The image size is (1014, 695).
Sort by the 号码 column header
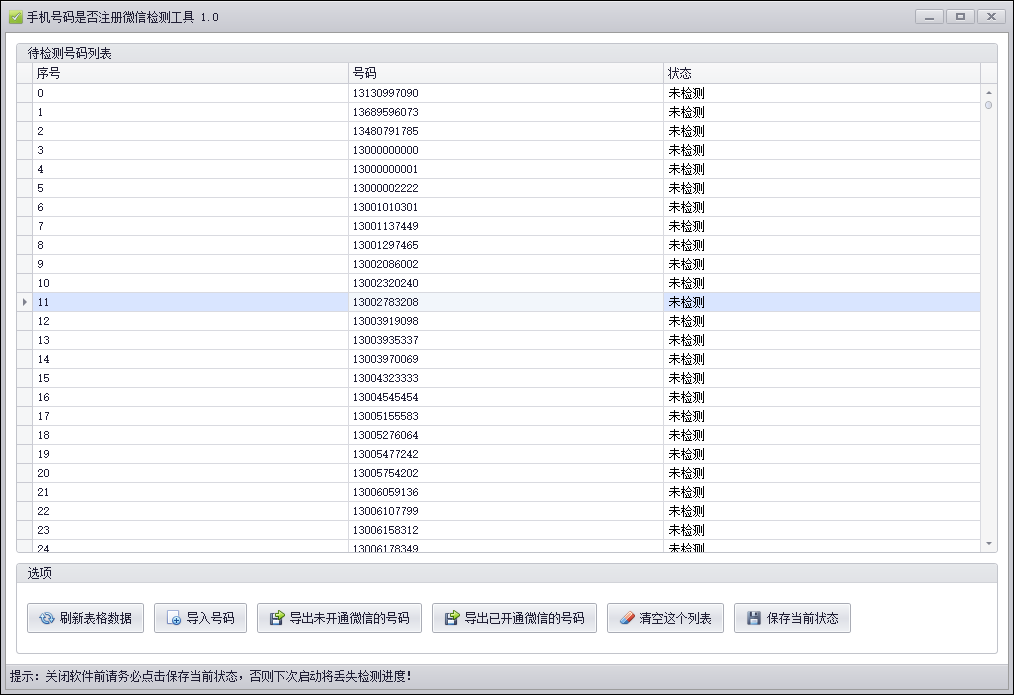tap(506, 73)
